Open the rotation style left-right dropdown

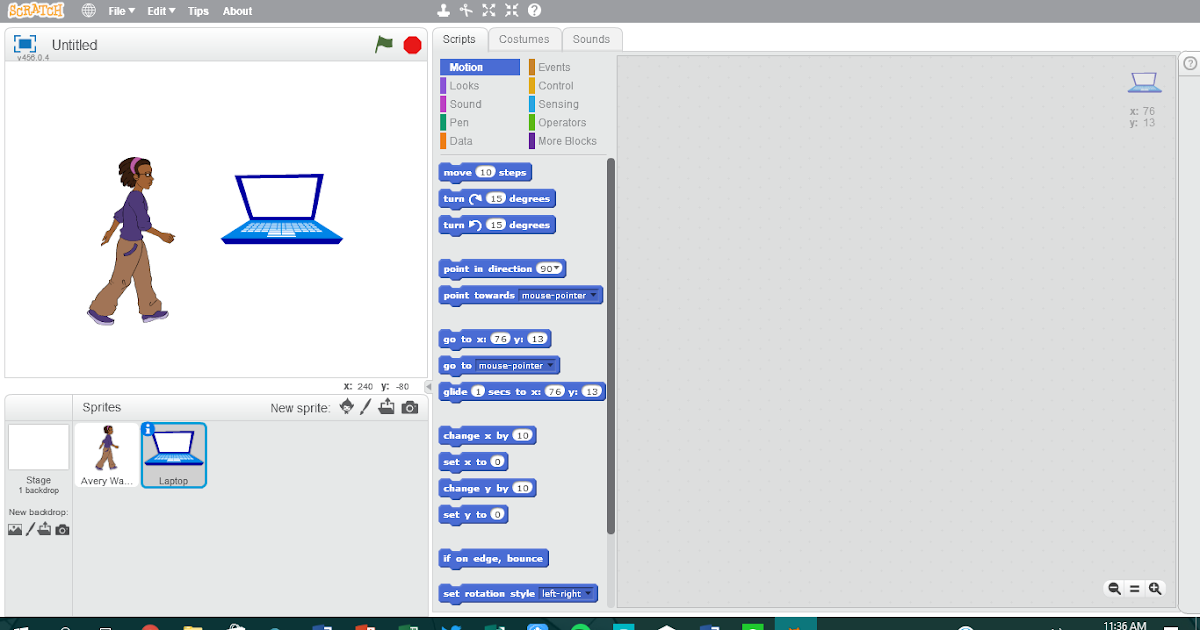[589, 593]
